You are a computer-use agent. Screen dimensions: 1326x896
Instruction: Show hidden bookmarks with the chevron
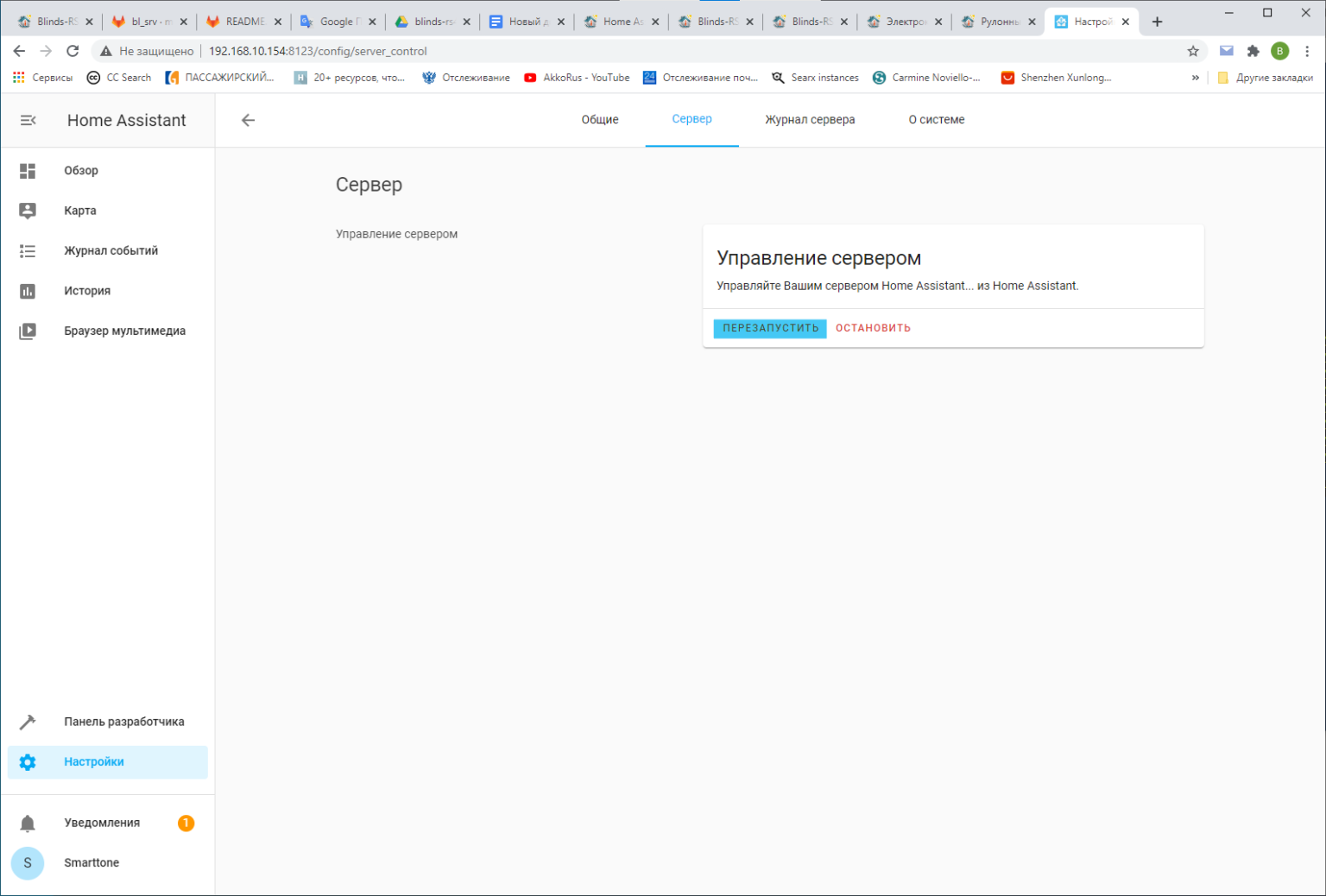pos(1196,78)
